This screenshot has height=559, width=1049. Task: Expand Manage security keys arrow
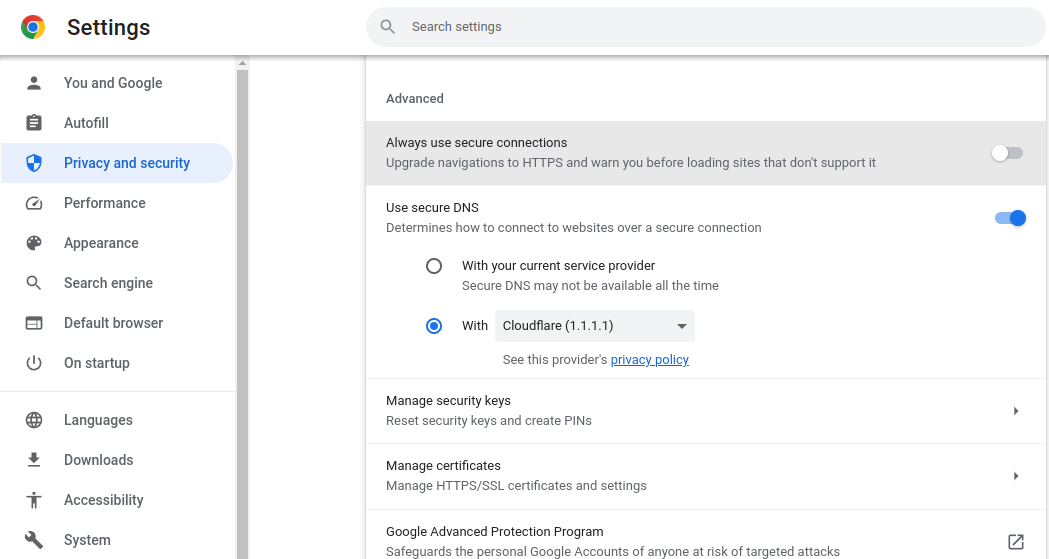1016,411
